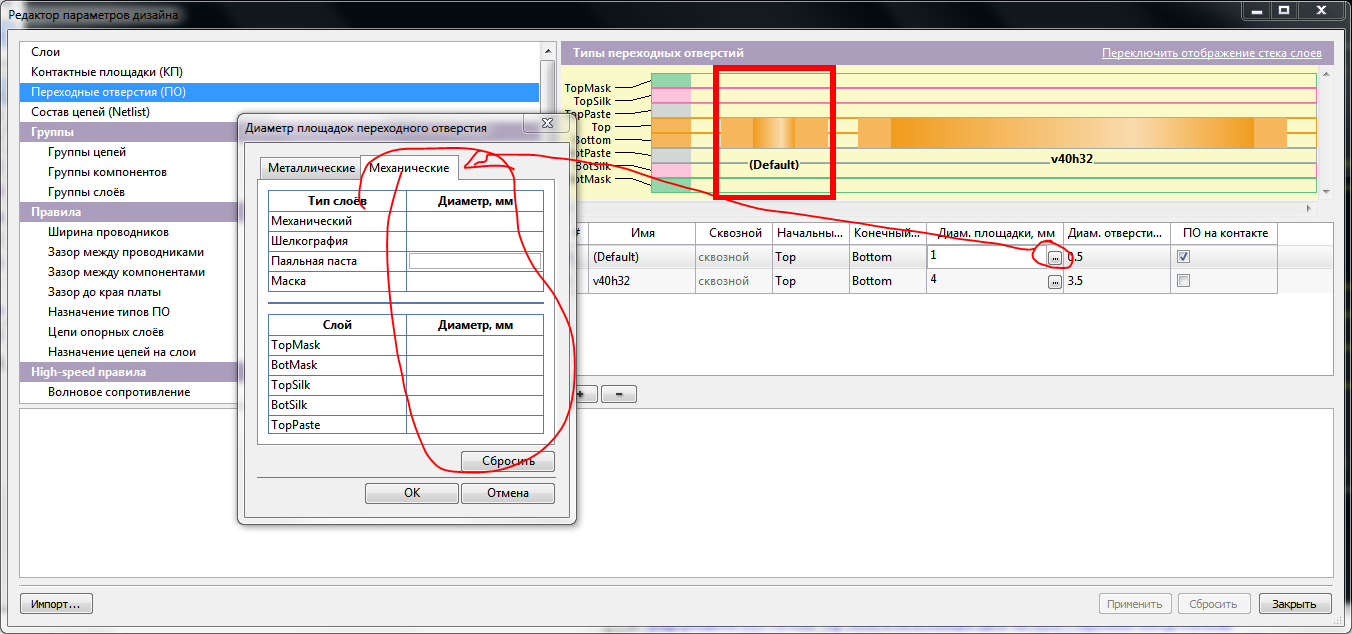Click TopSilk diameter cell in dialog

pyautogui.click(x=474, y=385)
